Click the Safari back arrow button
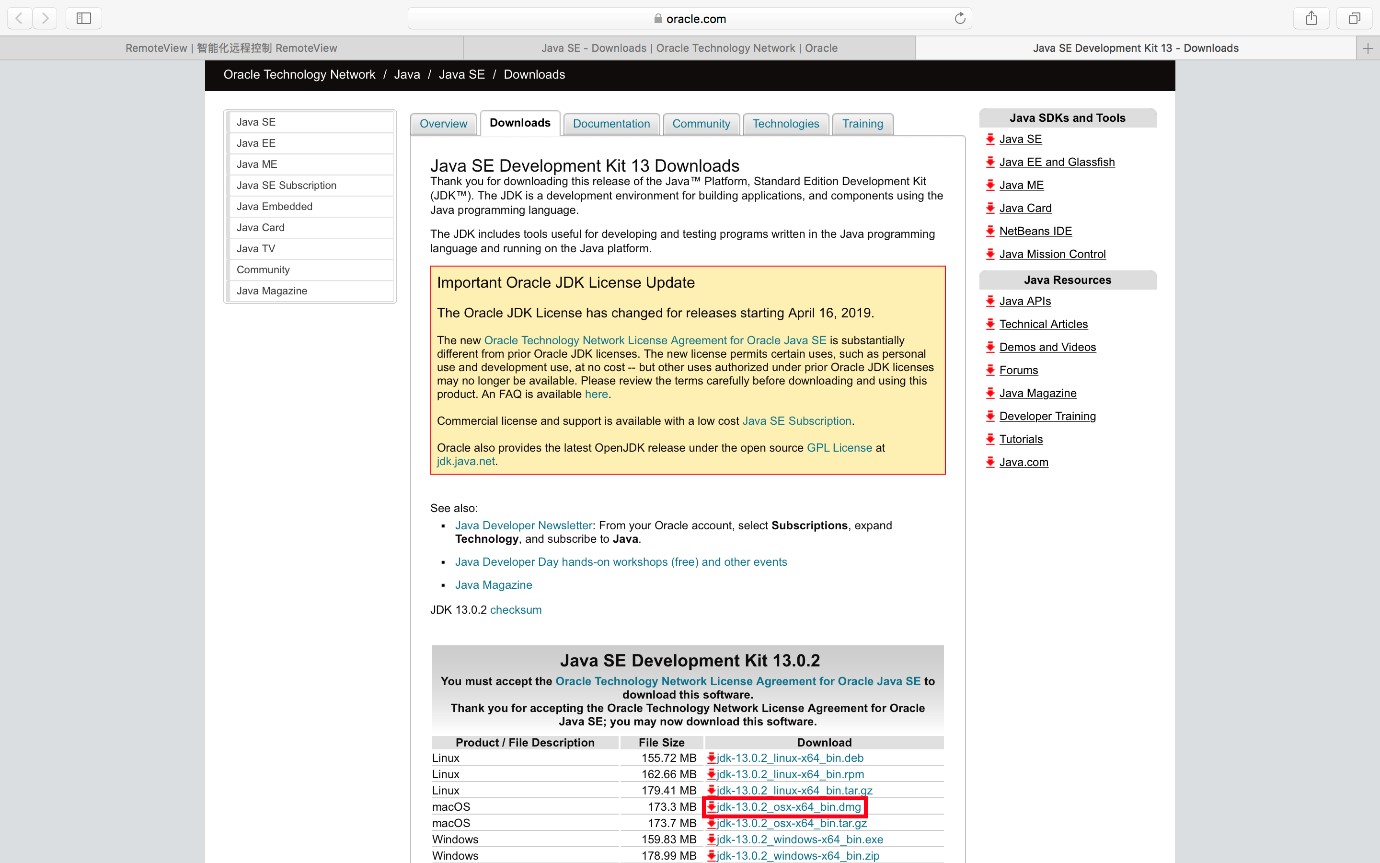Image resolution: width=1380 pixels, height=863 pixels. 20,18
